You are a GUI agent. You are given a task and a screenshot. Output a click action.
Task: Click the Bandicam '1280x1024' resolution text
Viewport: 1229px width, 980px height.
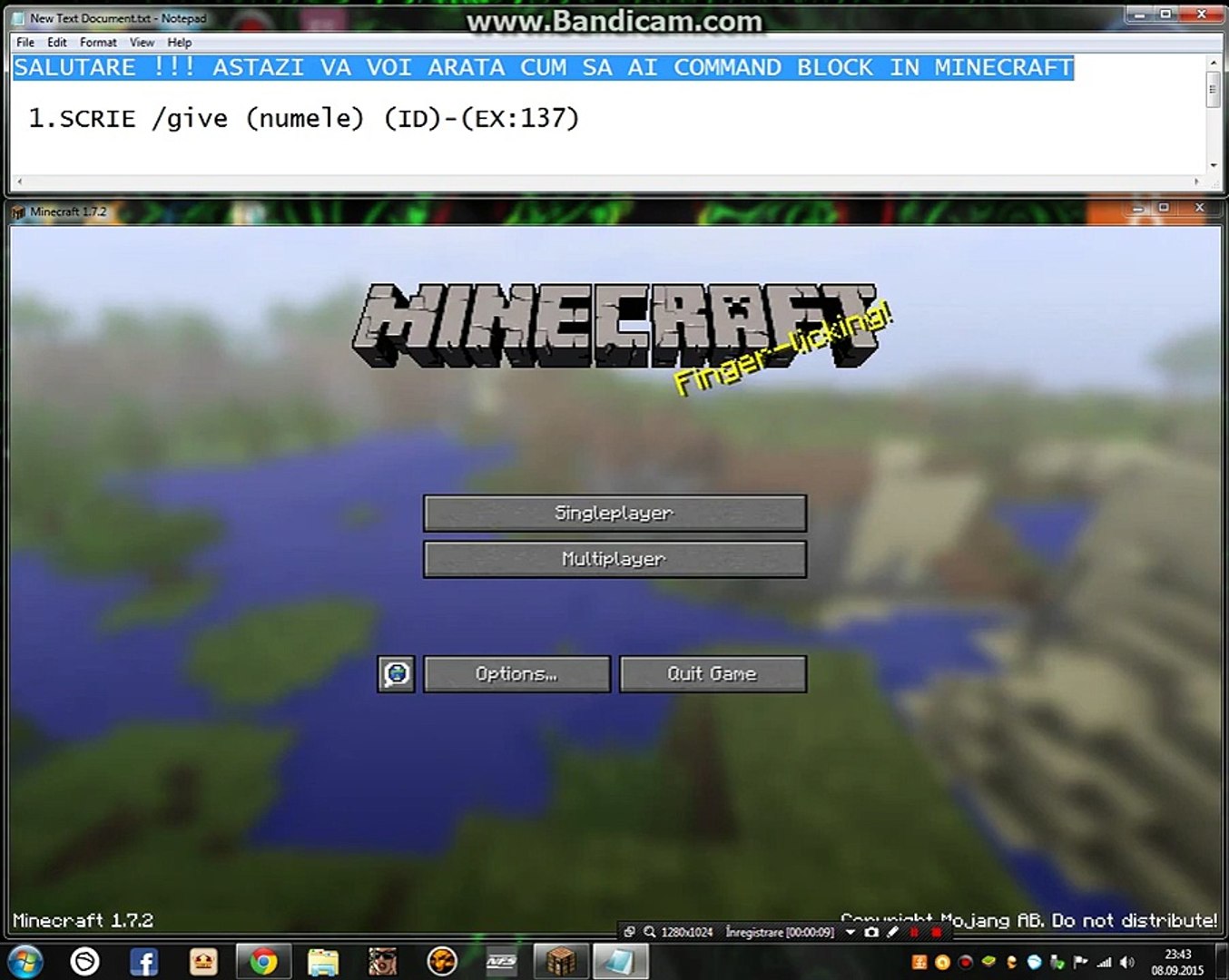click(687, 932)
